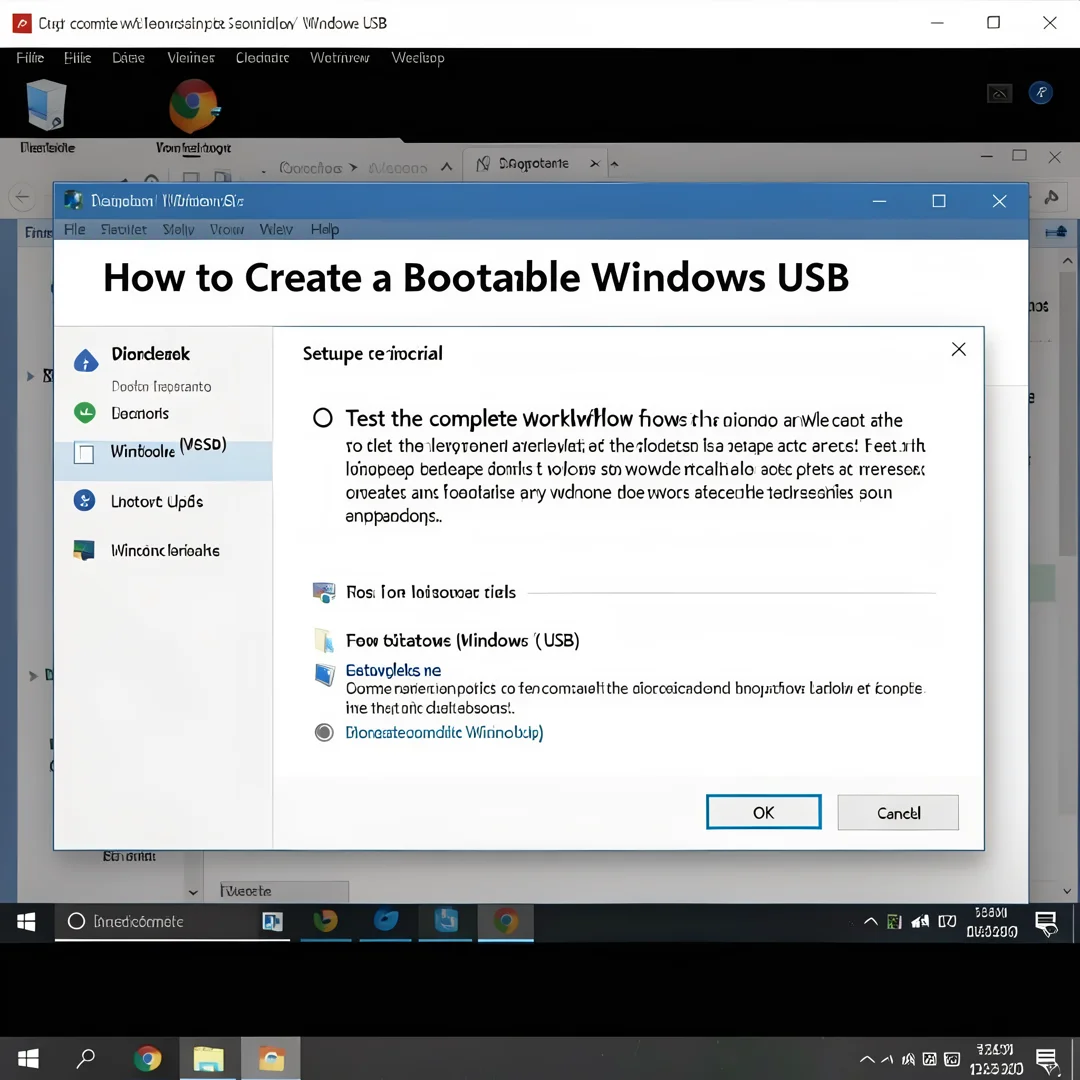Click the 'Dooton Ireperanto' subtitle text
The height and width of the screenshot is (1080, 1080).
[x=161, y=386]
